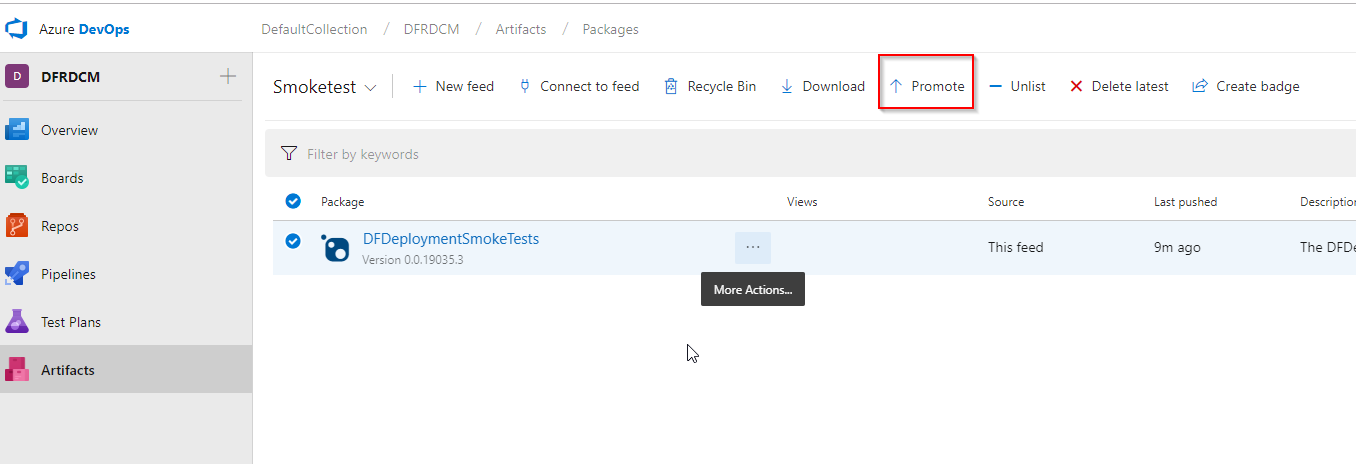This screenshot has width=1356, height=464.
Task: Click the 9m ago last pushed cell
Action: (x=1177, y=248)
